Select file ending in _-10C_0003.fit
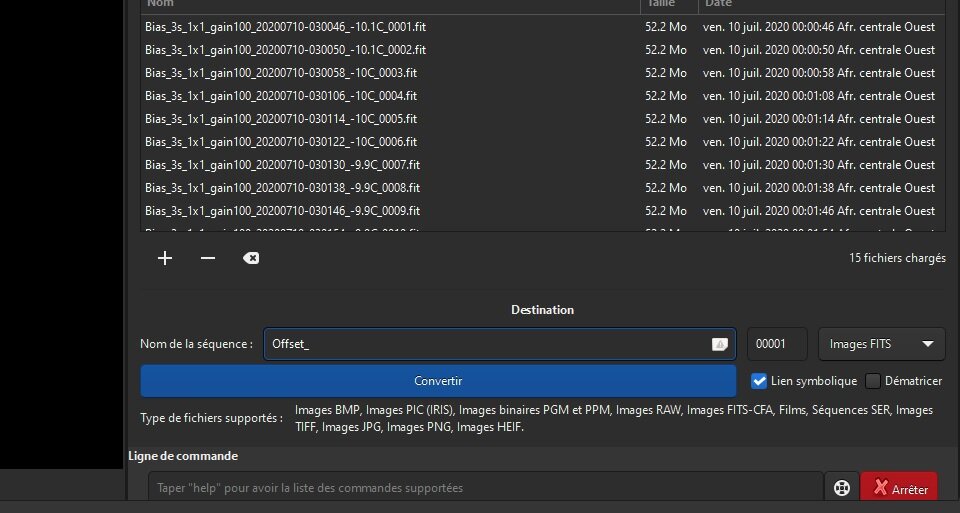Image resolution: width=960 pixels, height=513 pixels. (281, 73)
